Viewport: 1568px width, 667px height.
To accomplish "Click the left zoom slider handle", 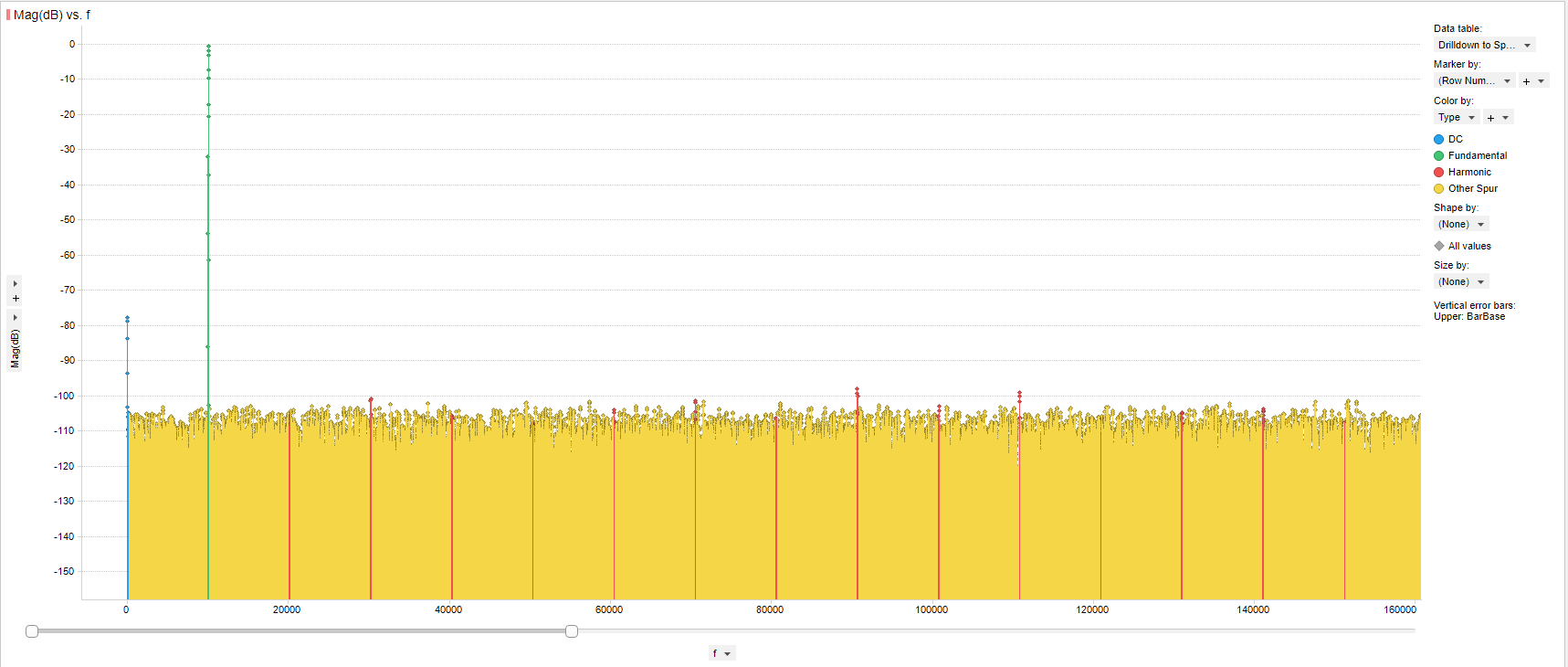I will [32, 631].
